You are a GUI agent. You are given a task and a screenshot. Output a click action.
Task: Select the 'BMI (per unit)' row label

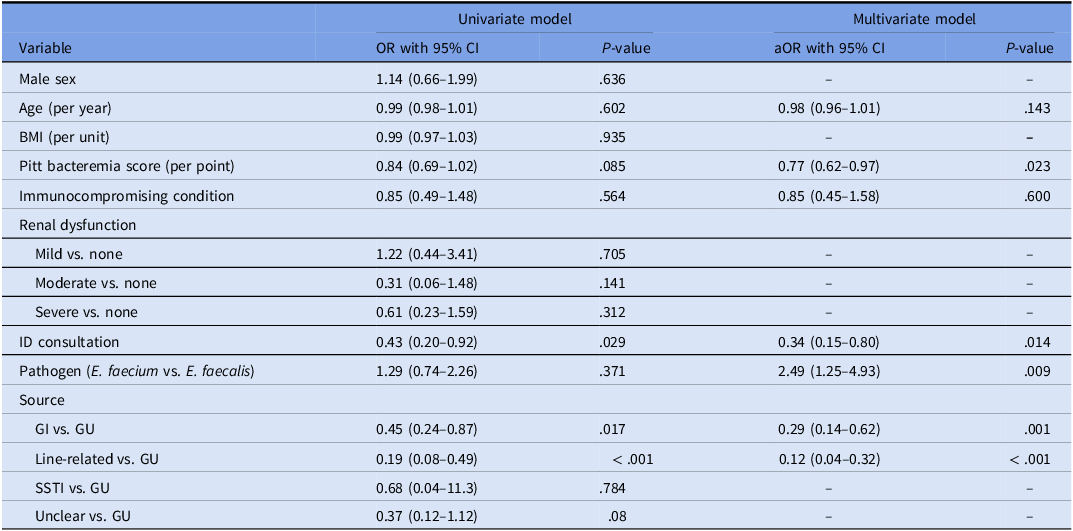63,138
